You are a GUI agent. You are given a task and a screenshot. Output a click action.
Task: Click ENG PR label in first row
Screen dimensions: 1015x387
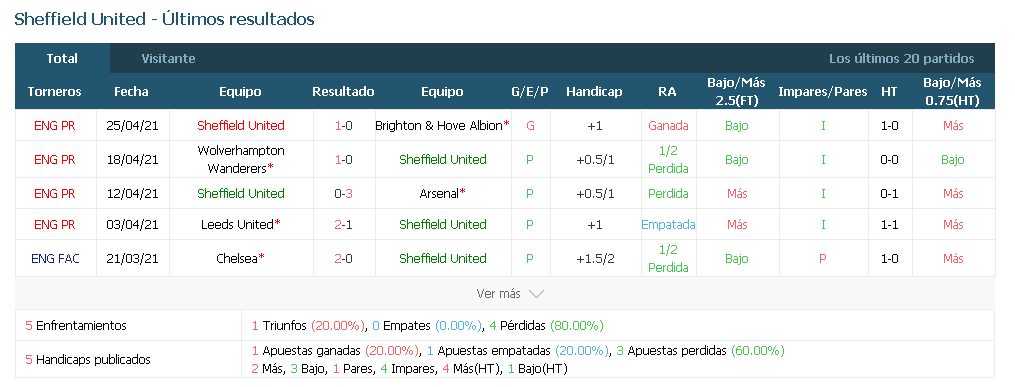[55, 126]
